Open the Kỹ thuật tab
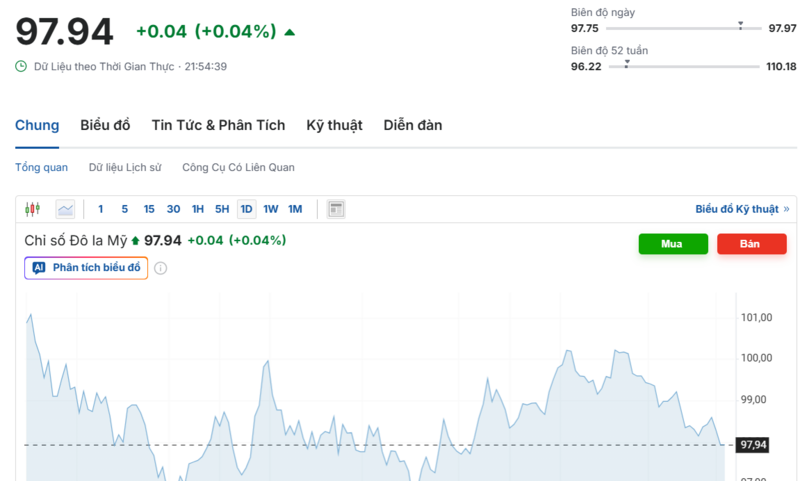 334,125
